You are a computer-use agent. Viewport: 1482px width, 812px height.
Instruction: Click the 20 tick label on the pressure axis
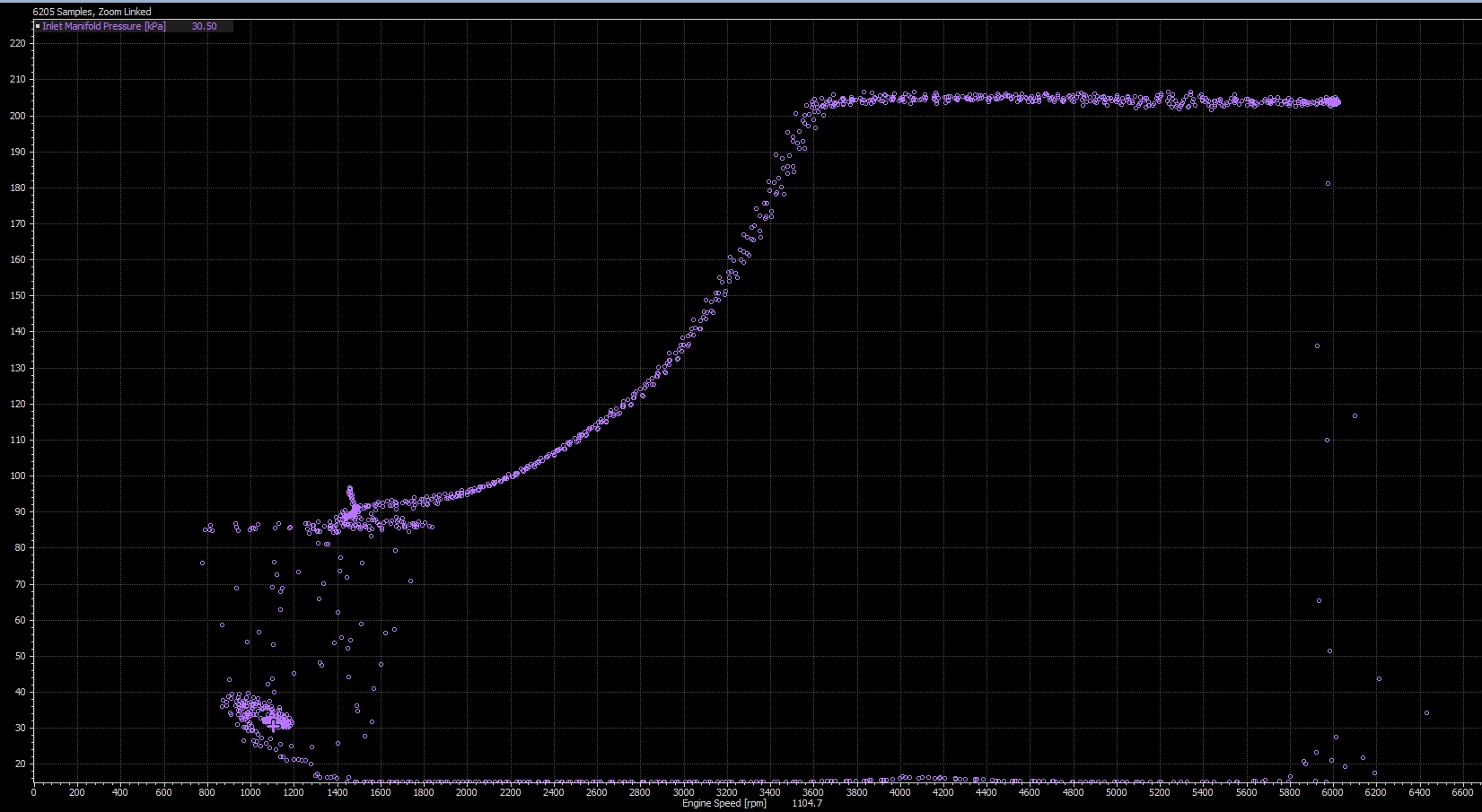point(20,764)
